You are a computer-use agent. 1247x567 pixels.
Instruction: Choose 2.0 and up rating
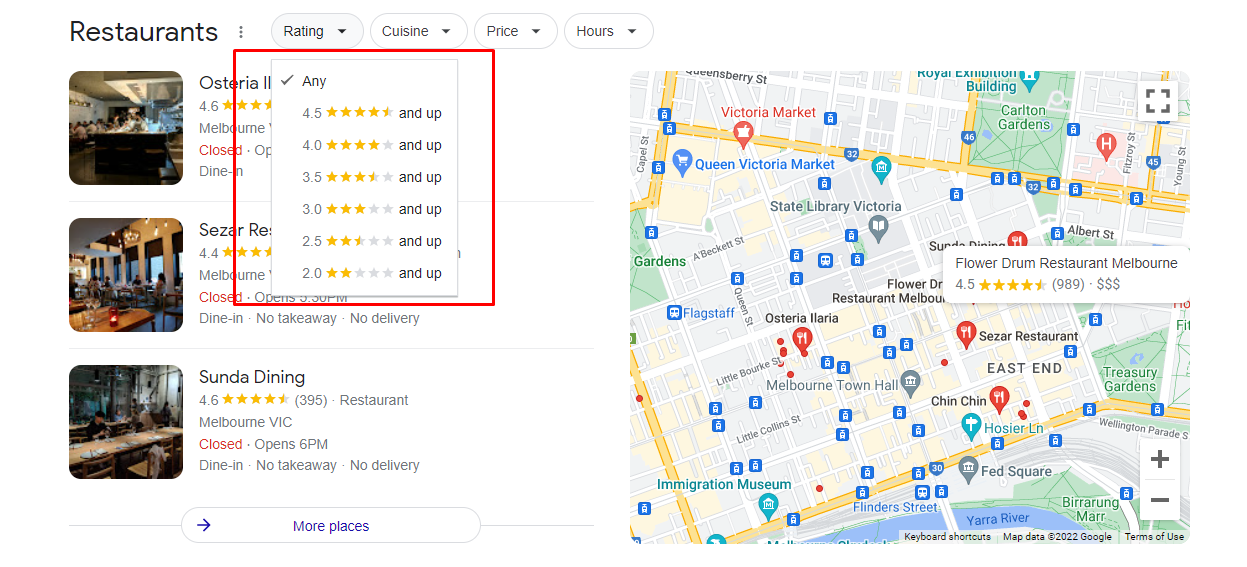364,273
